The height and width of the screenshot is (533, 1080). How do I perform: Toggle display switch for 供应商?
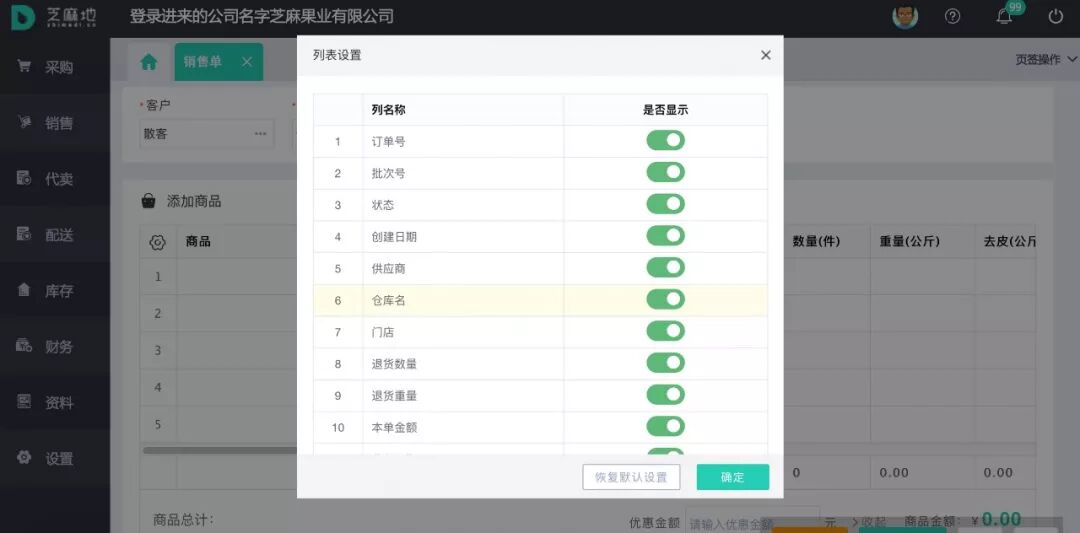(665, 267)
